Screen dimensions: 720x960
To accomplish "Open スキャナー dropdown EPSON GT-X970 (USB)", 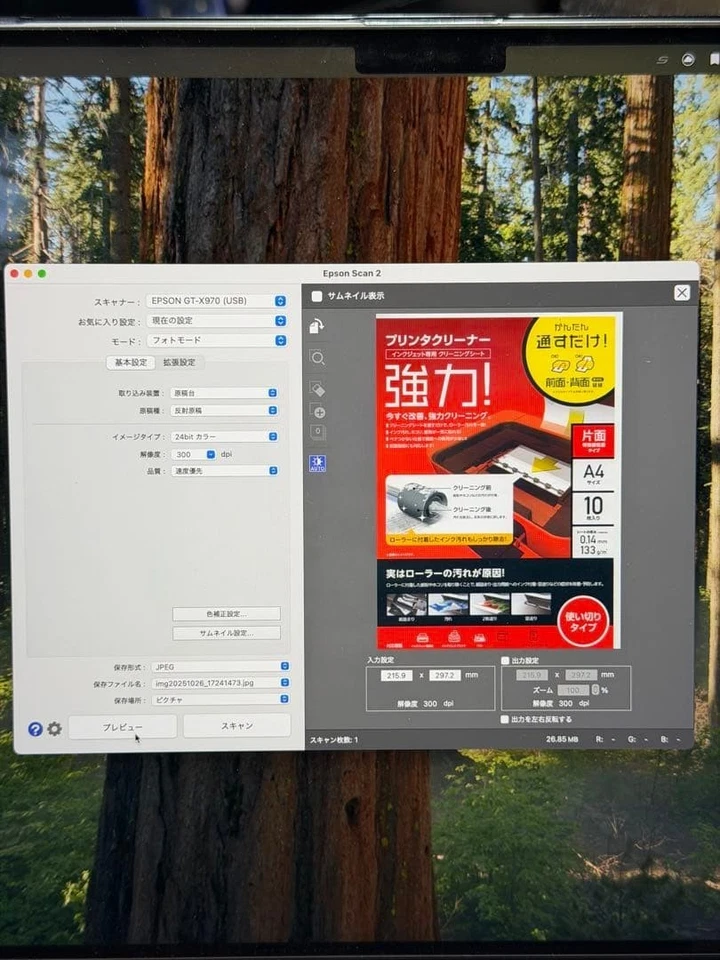I will [x=217, y=301].
